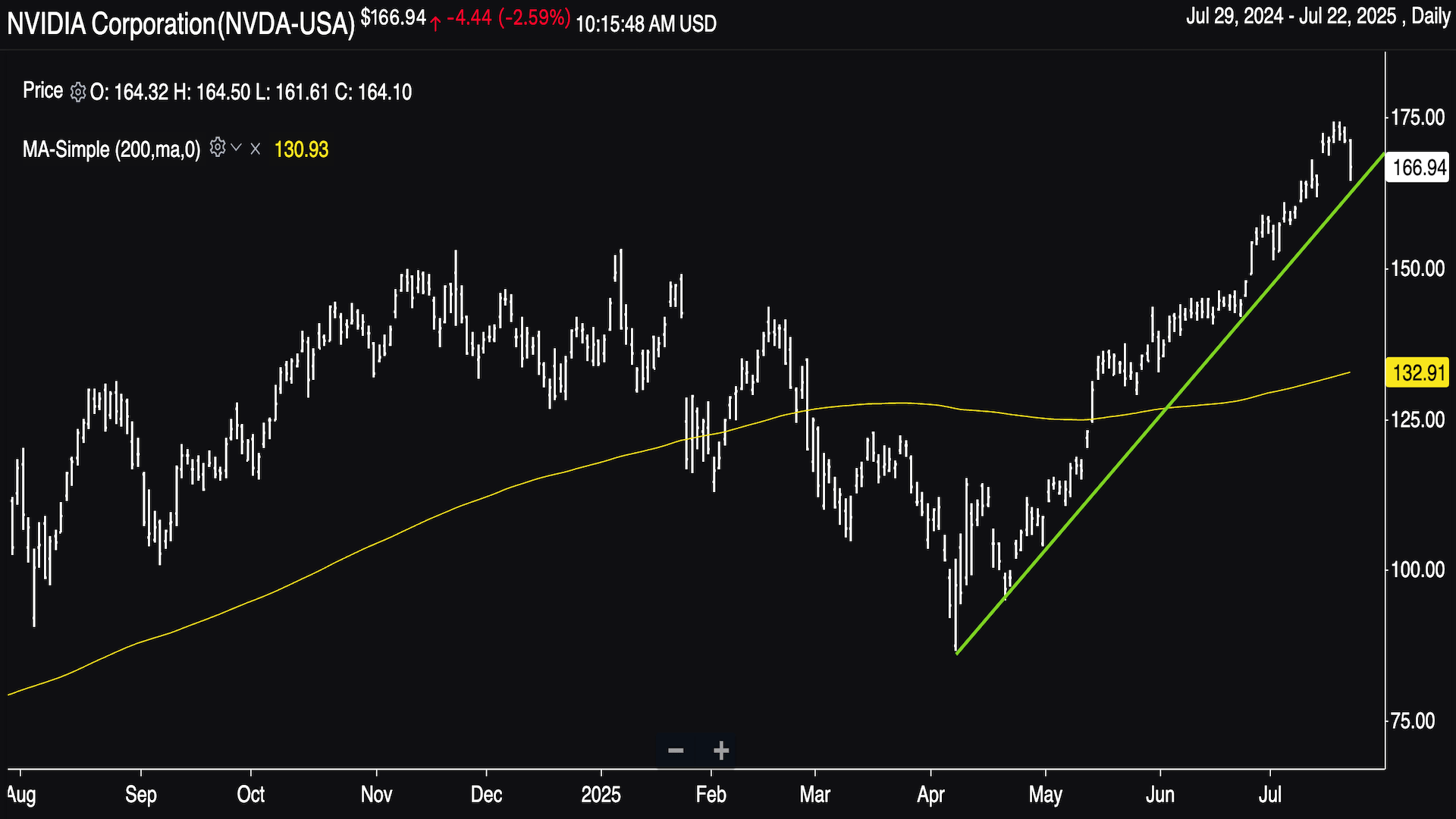Viewport: 1456px width, 819px height.
Task: Click the NVIDIA Corporation (NVDA-USA) title
Action: [181, 24]
